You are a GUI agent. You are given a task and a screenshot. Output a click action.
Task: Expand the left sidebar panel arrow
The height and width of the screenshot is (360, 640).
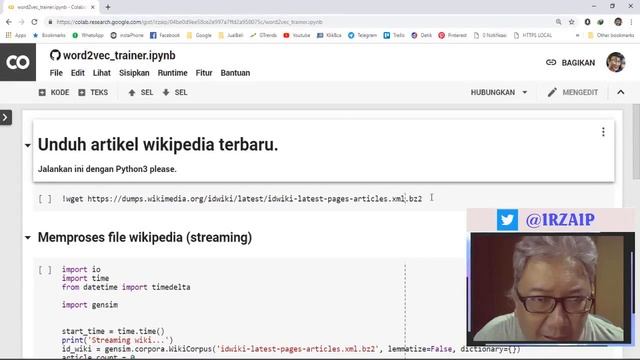point(5,118)
